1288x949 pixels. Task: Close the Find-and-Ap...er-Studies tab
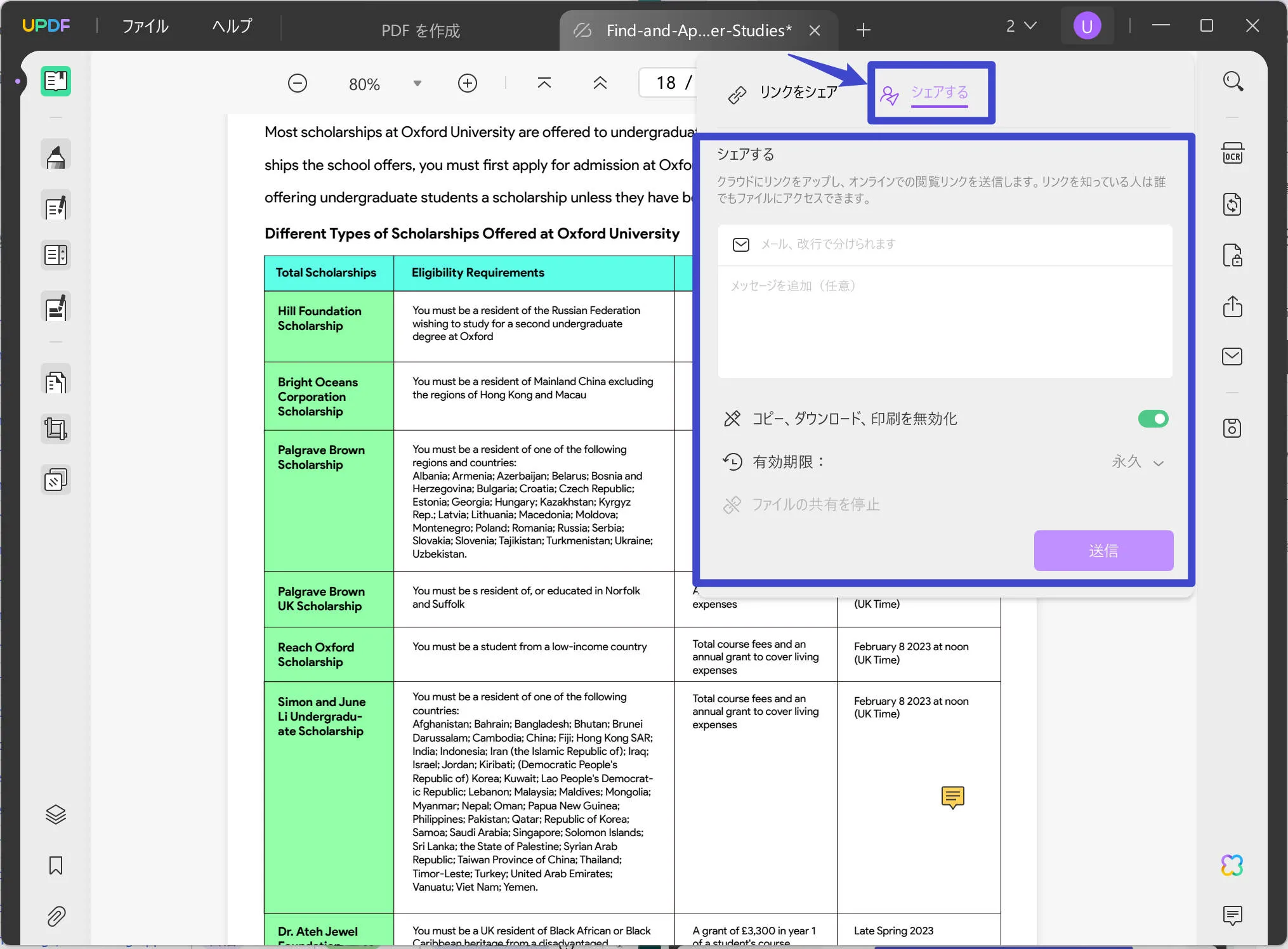(x=815, y=30)
